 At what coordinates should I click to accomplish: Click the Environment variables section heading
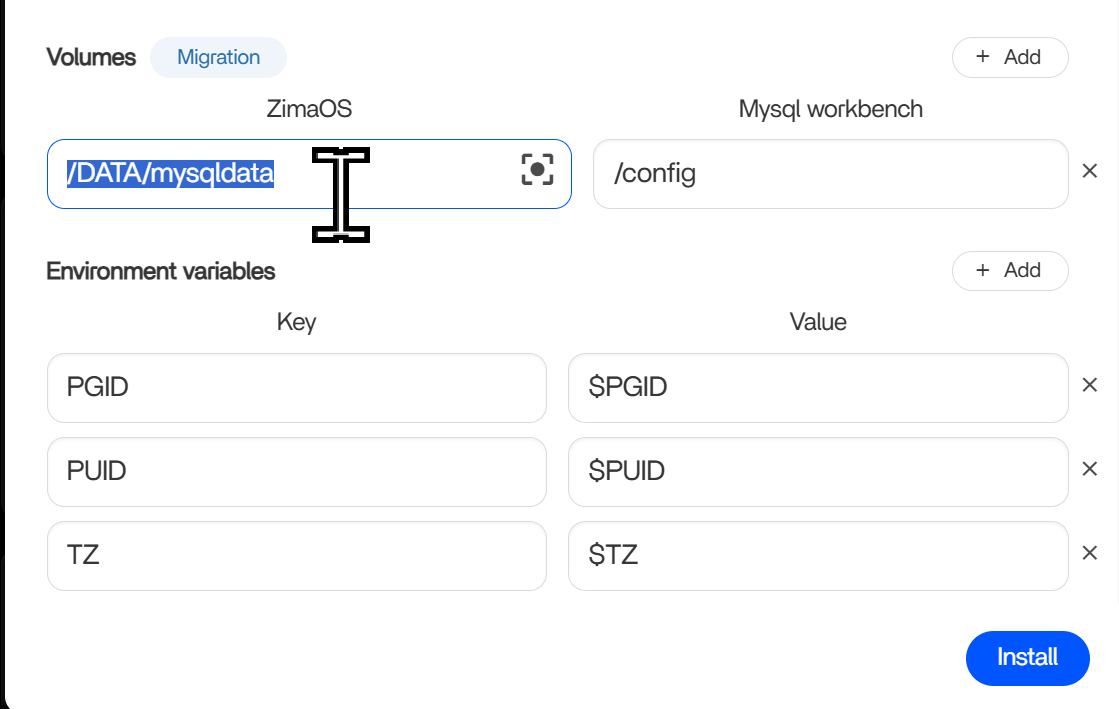(x=160, y=270)
